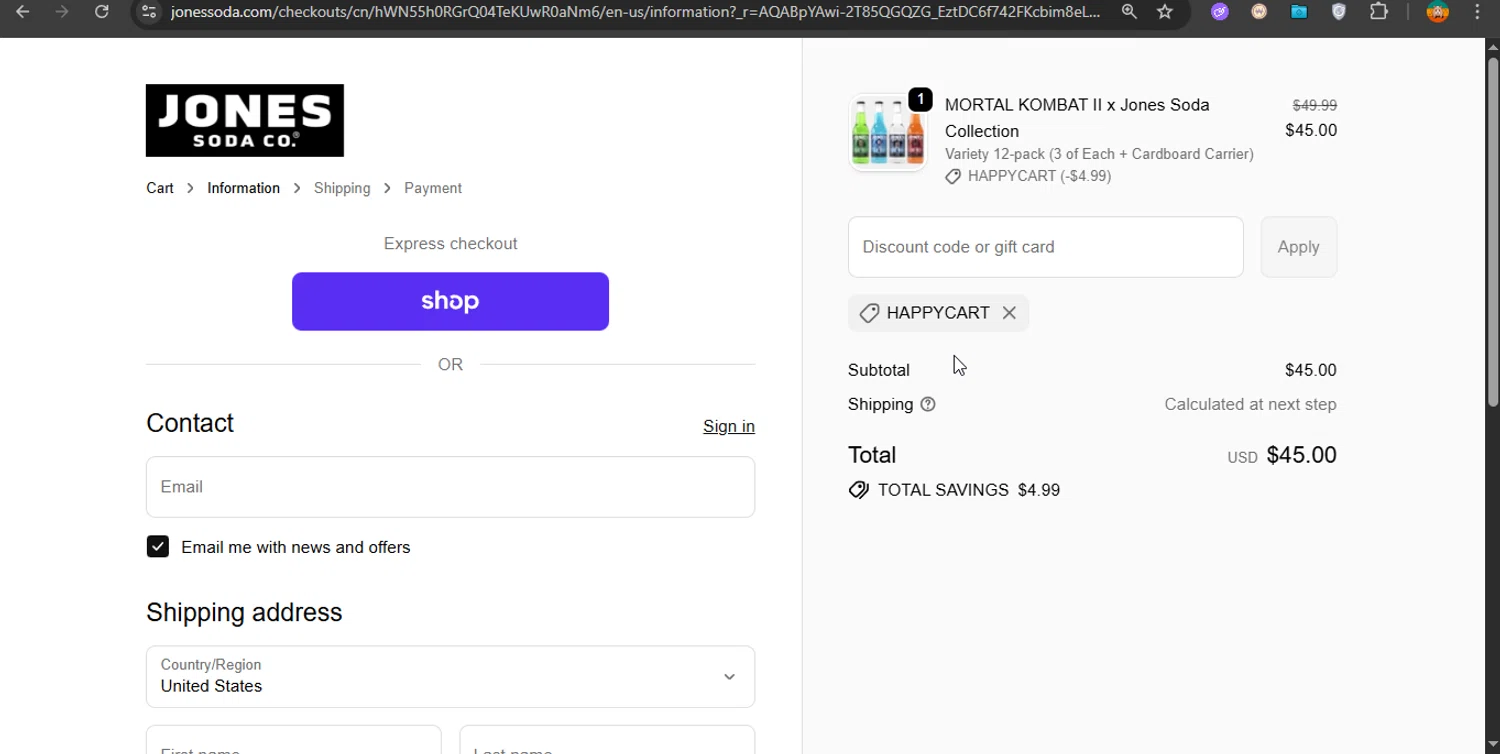The height and width of the screenshot is (754, 1500).
Task: Click the Shipping address heading
Action: (x=244, y=612)
